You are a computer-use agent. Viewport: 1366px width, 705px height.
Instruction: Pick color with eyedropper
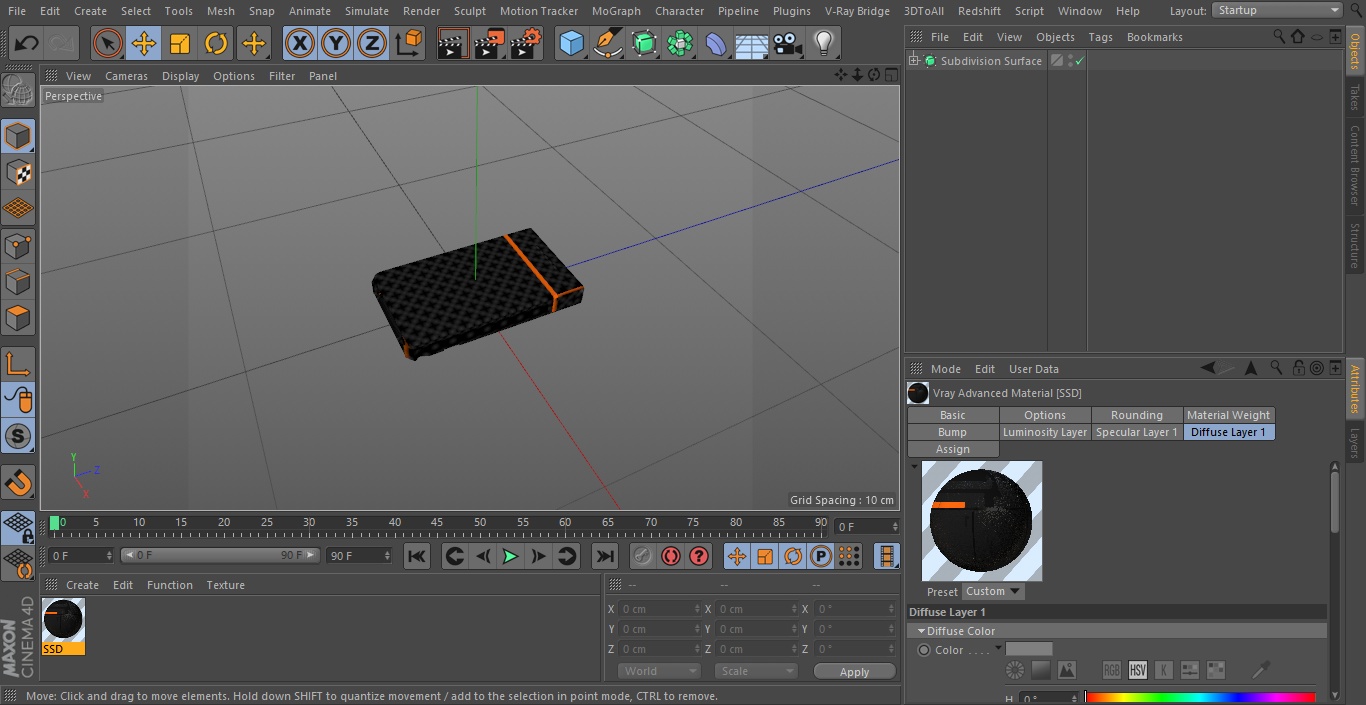(x=1262, y=669)
